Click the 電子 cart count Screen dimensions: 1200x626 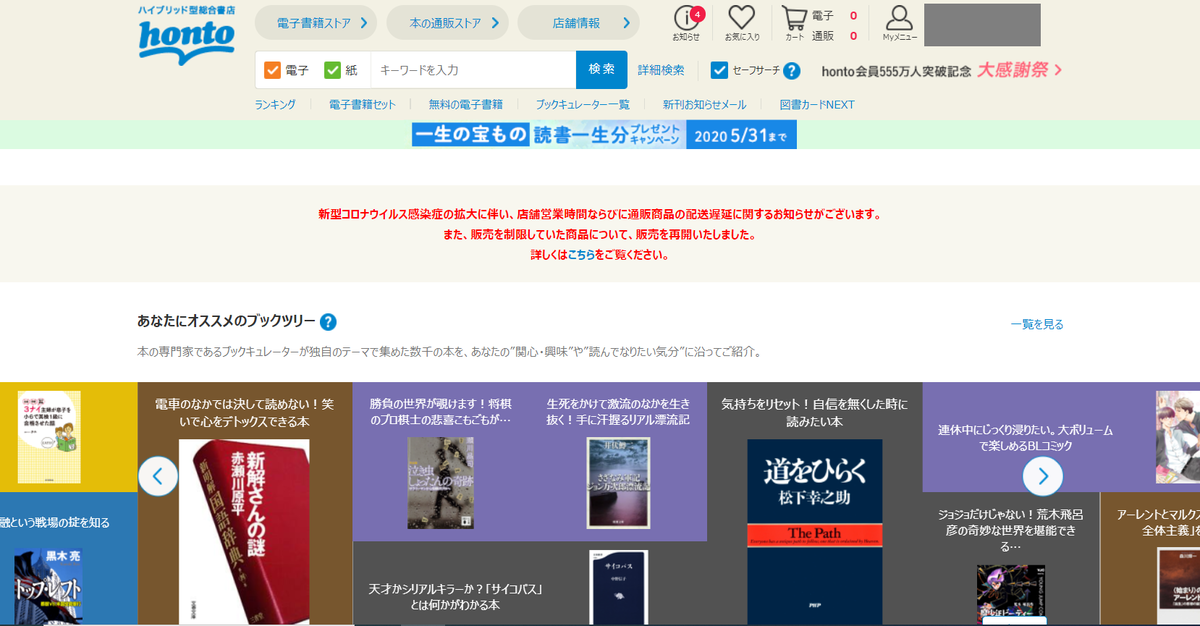coord(853,16)
